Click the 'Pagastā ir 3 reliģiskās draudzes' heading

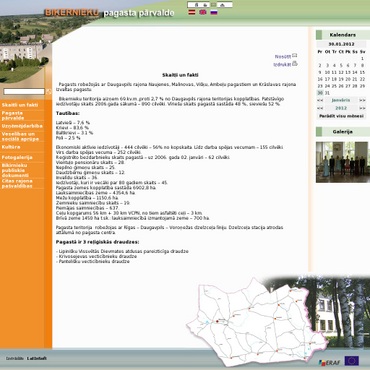tap(98, 242)
